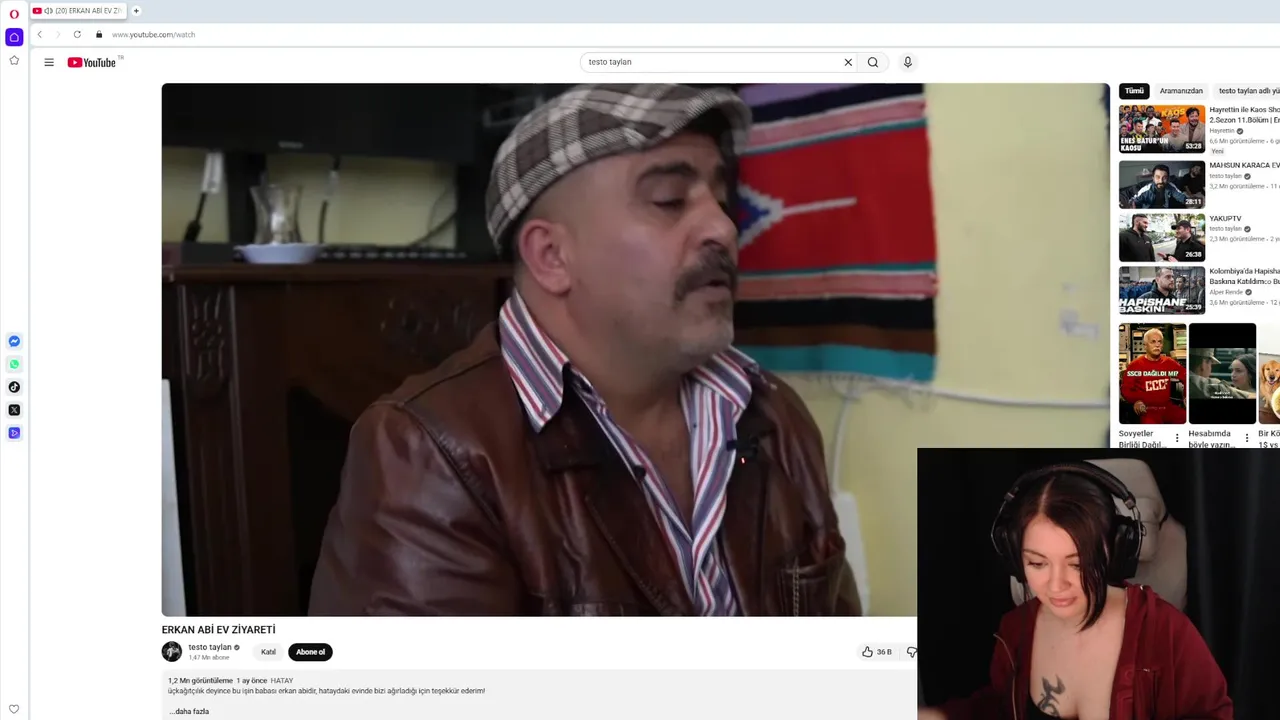Like the video (36 B)

pyautogui.click(x=877, y=652)
